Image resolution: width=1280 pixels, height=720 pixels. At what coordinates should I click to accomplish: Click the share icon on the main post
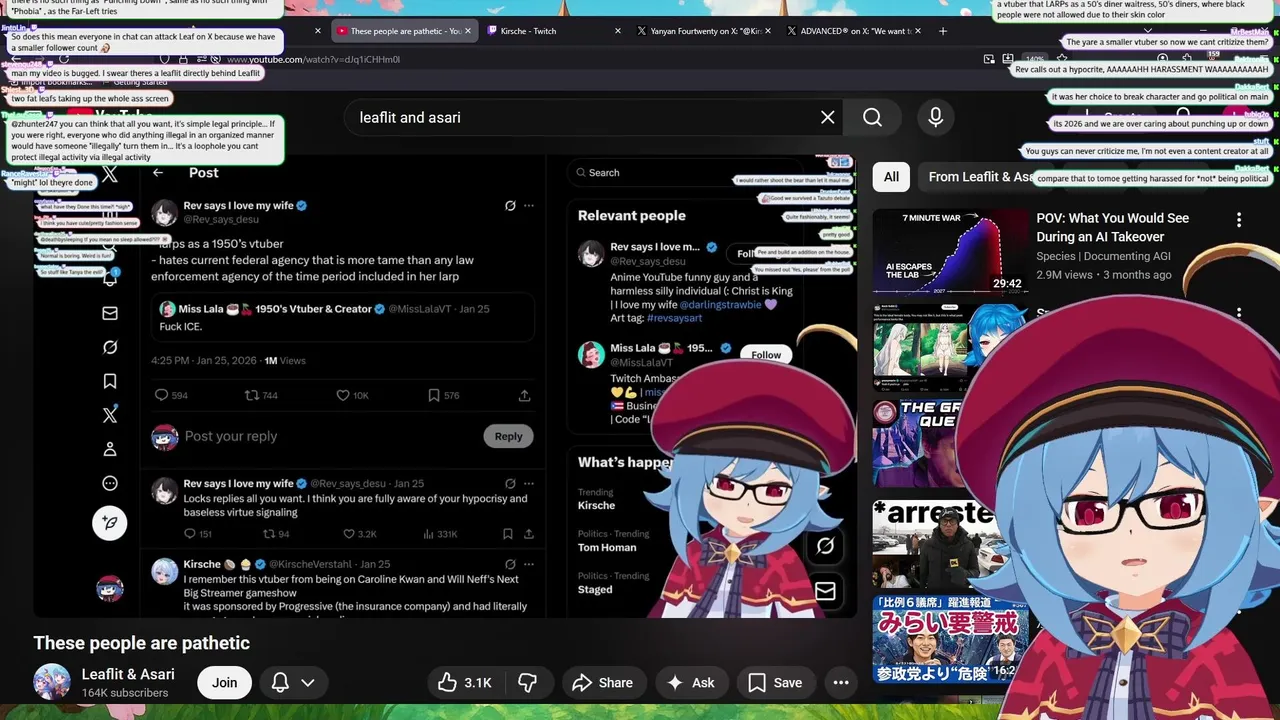pos(524,395)
